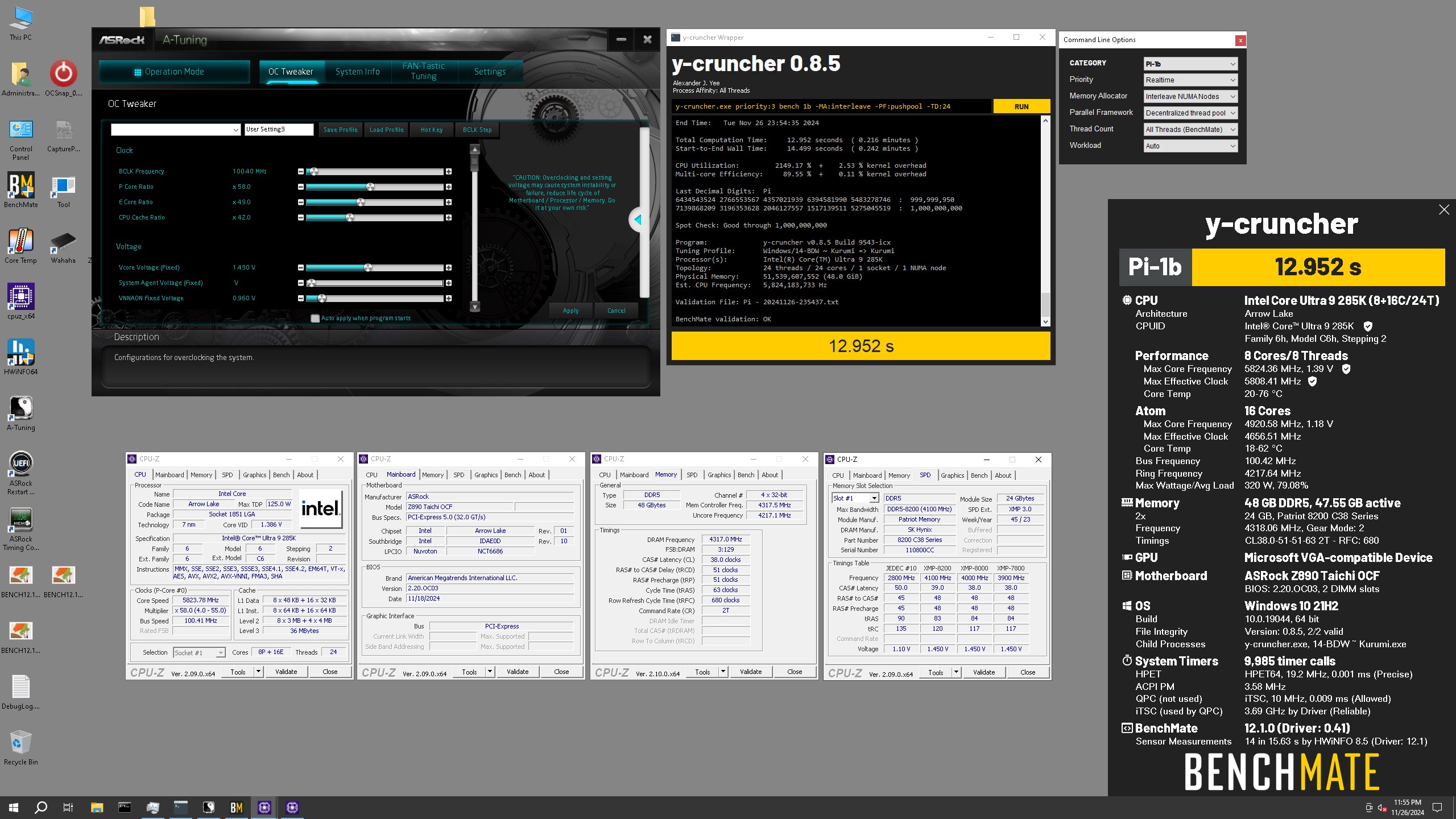Image resolution: width=1456 pixels, height=819 pixels.
Task: Close the Command Line Options red X
Action: 1240,40
